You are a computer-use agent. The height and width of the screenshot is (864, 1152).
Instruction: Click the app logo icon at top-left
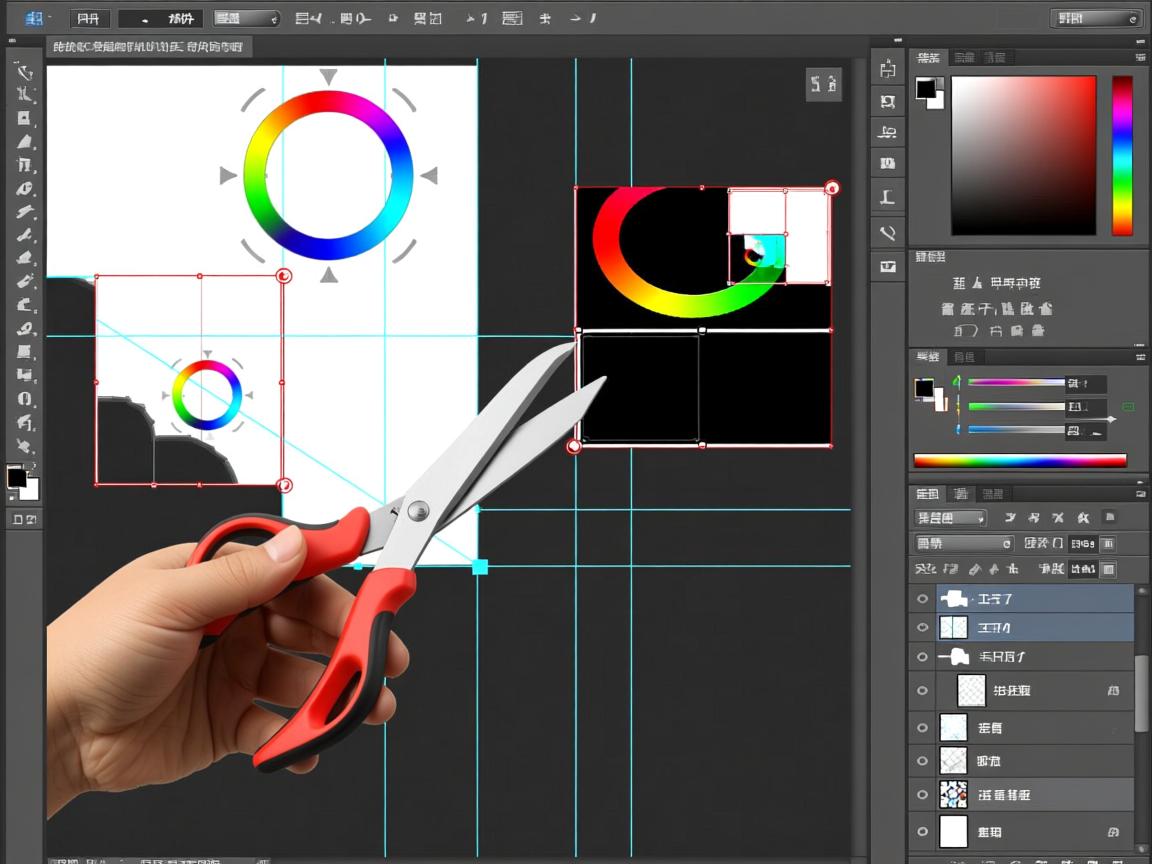[x=33, y=18]
